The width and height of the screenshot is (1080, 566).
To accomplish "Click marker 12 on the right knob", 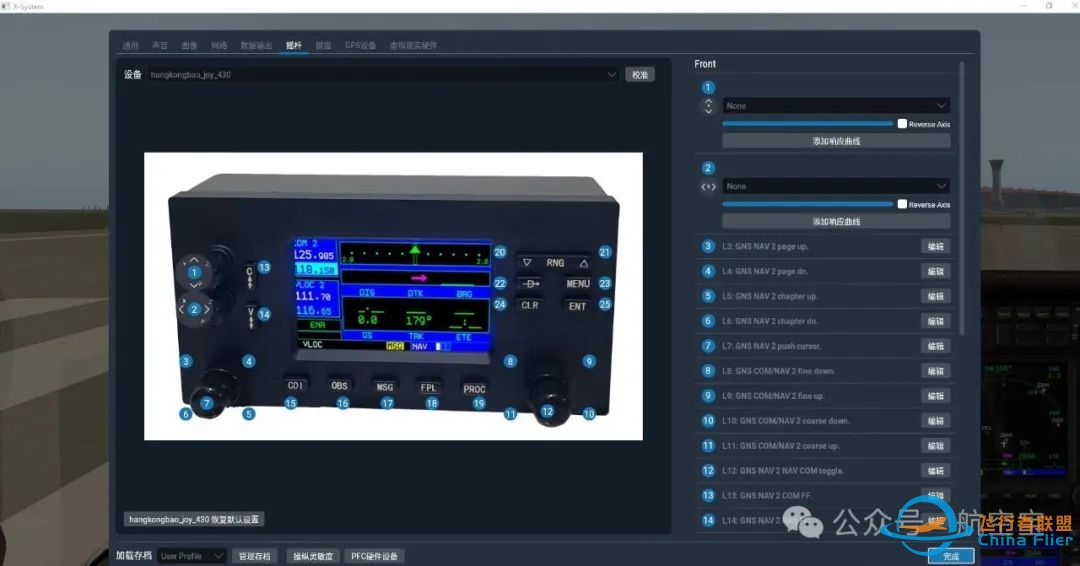I will (x=547, y=411).
